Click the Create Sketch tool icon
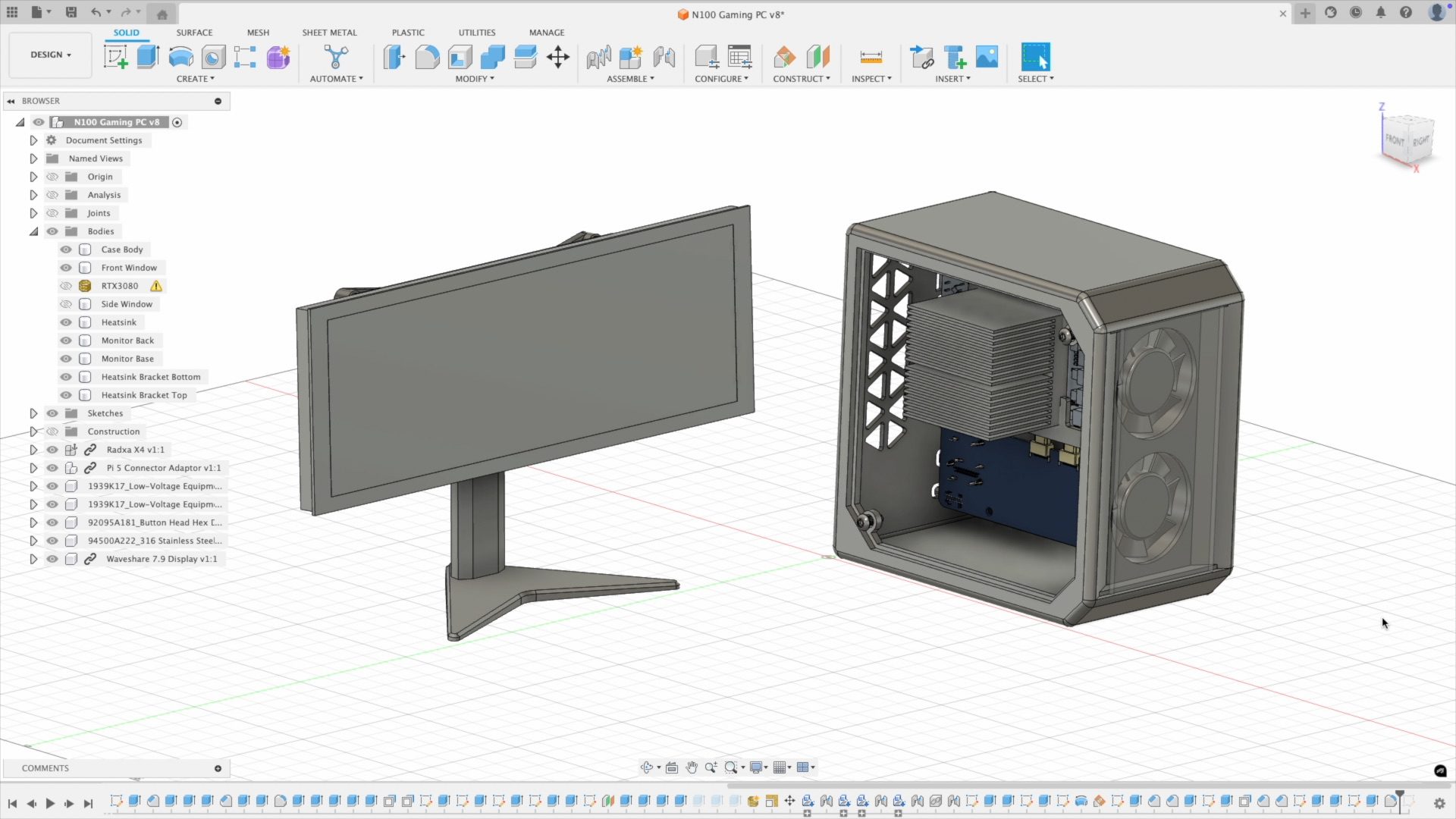The image size is (1456, 819). (x=115, y=57)
